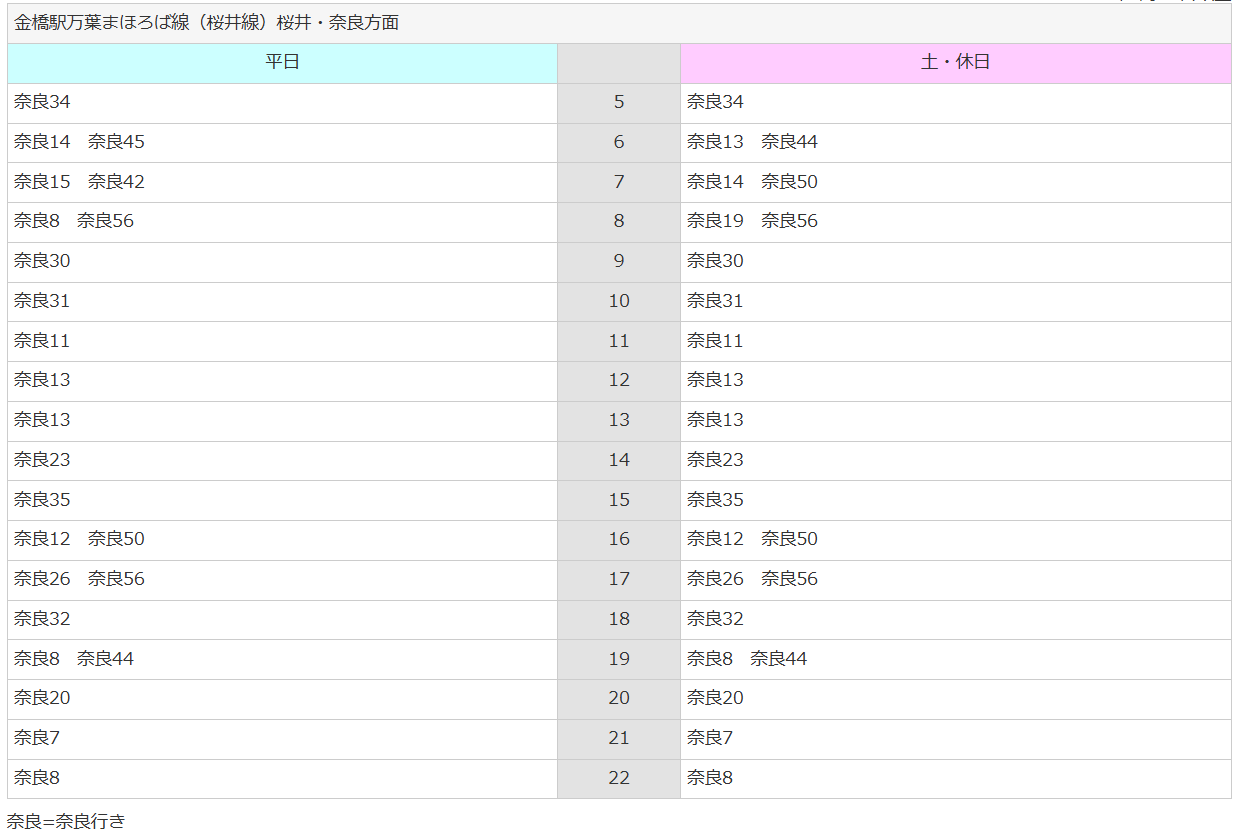Select holiday 奈良23 in the 14 o'clock row
This screenshot has height=837, width=1236.
click(x=715, y=460)
